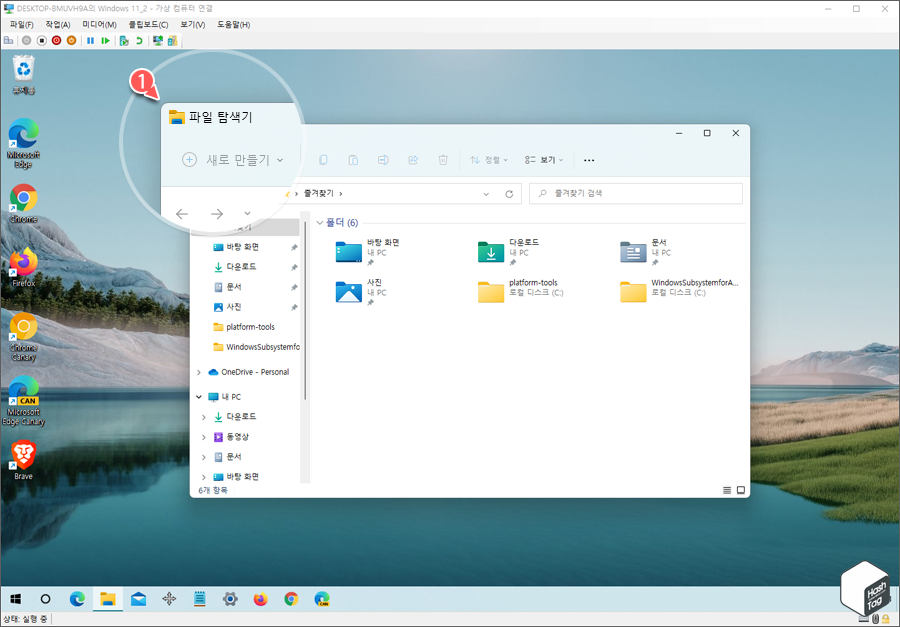Select OneDrive - Personal in sidebar
Screen dimensions: 900x627
248,372
